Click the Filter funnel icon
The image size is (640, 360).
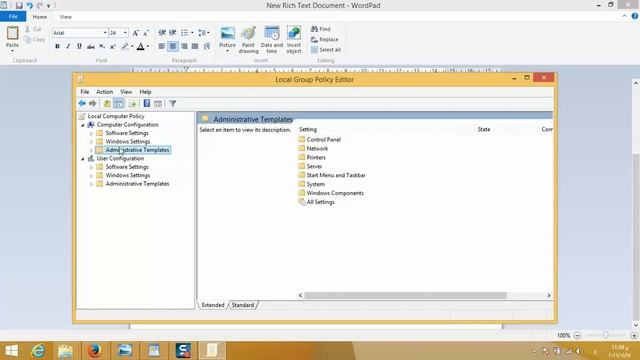click(x=173, y=104)
